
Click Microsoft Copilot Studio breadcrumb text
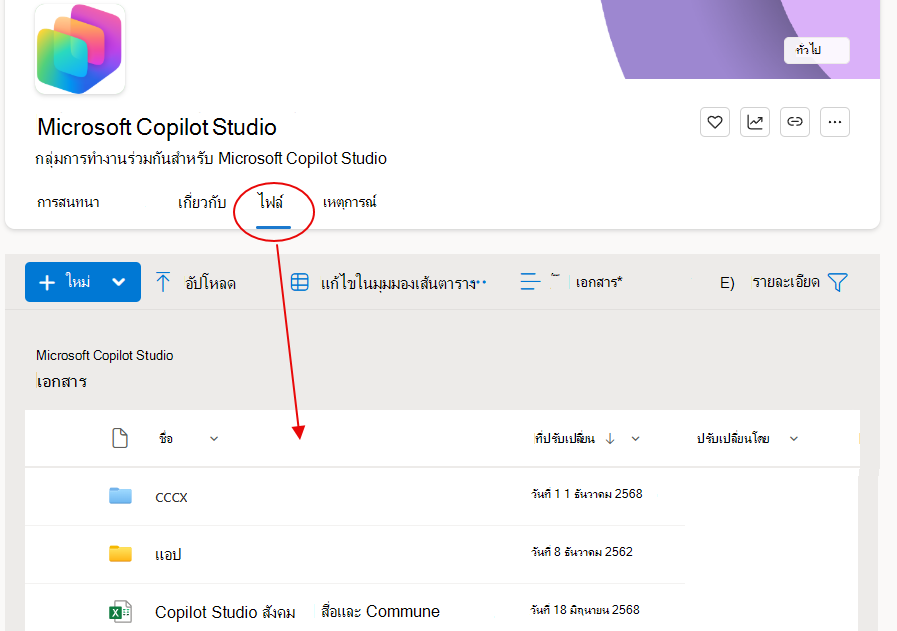[x=105, y=355]
